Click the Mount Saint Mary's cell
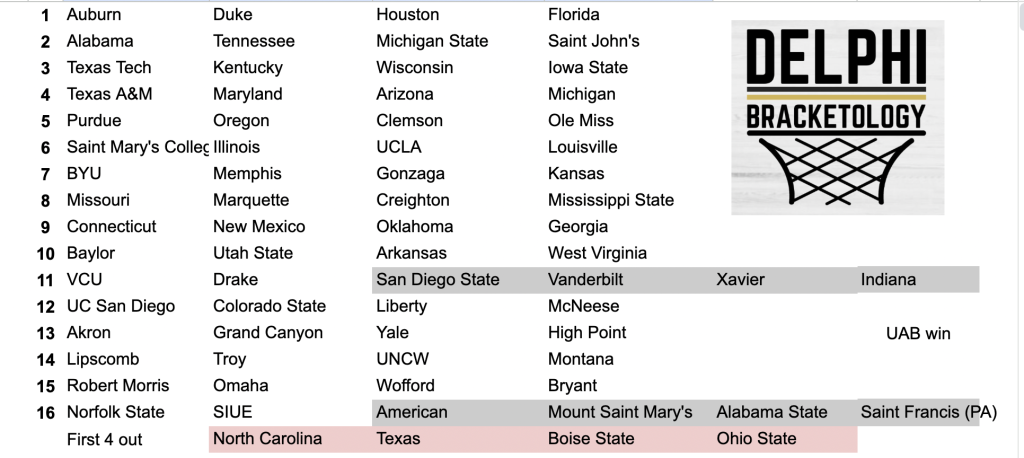This screenshot has width=1024, height=458. click(628, 412)
